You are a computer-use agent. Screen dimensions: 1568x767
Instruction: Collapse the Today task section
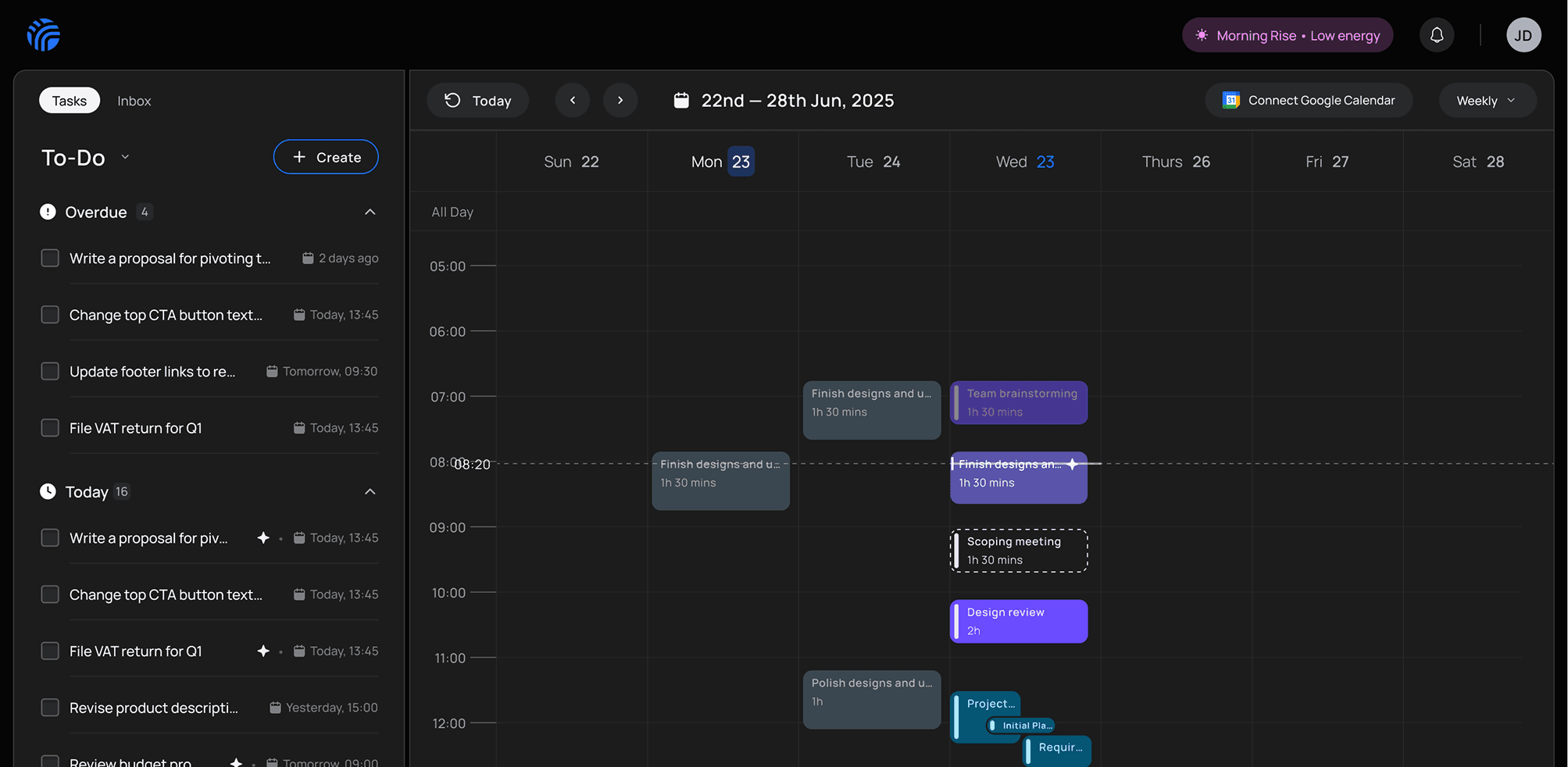[370, 491]
